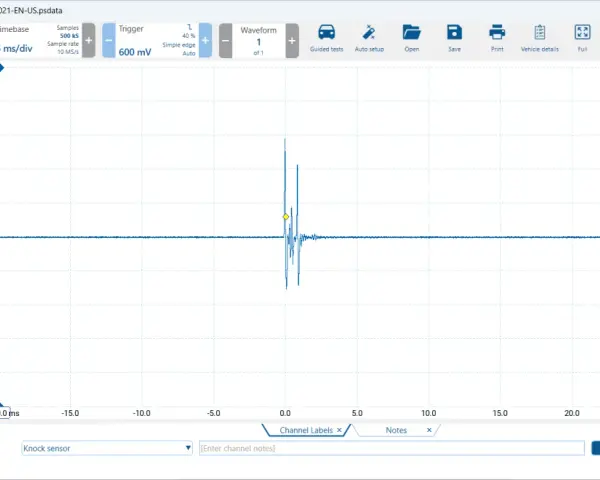Switch to Channel Labels tab

306,430
